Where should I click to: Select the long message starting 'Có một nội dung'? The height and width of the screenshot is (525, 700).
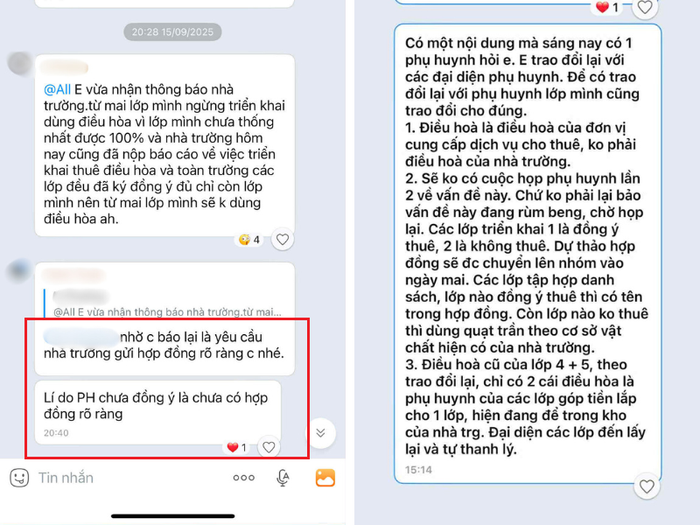[x=528, y=253]
